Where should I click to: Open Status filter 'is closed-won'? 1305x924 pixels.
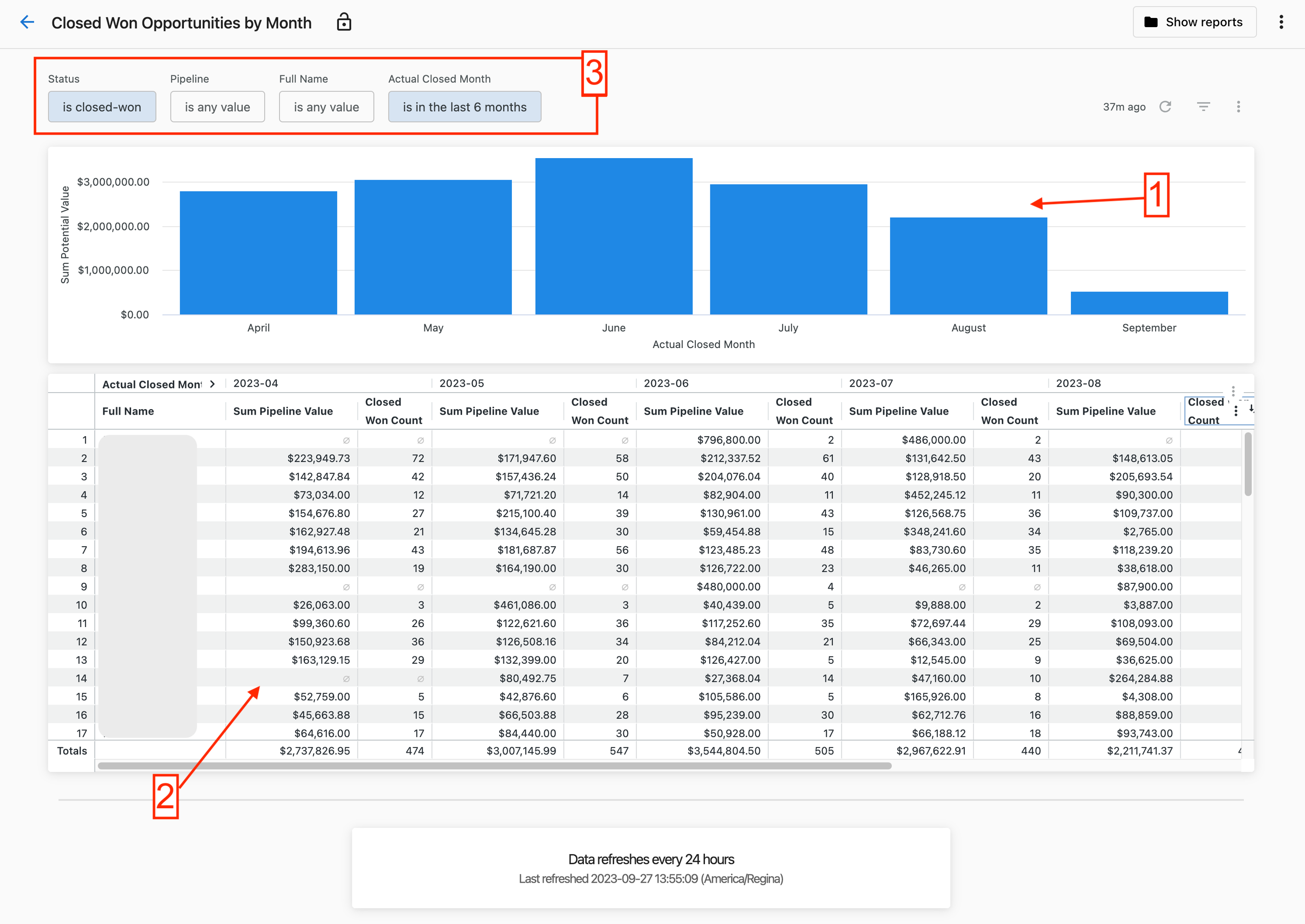click(102, 106)
